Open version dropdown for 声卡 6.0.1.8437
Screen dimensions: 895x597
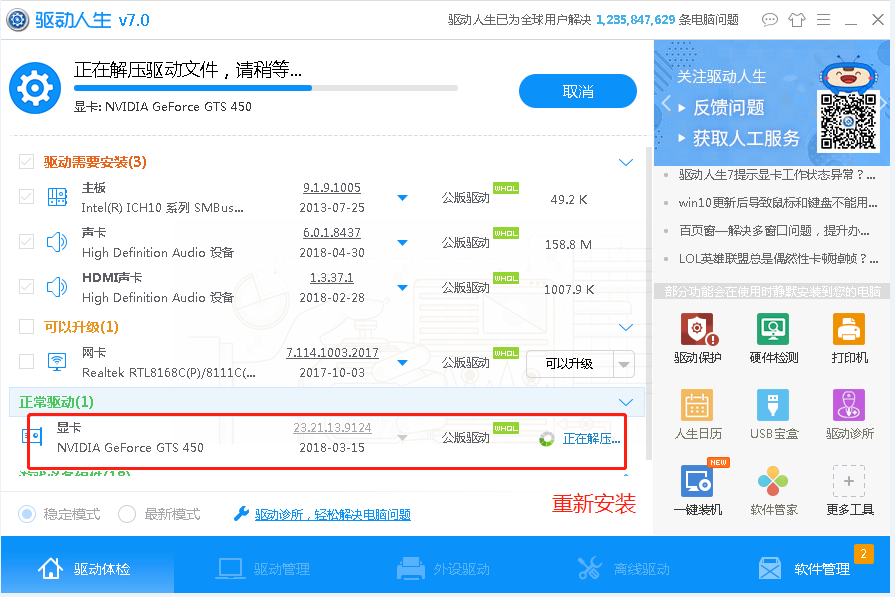[x=402, y=243]
